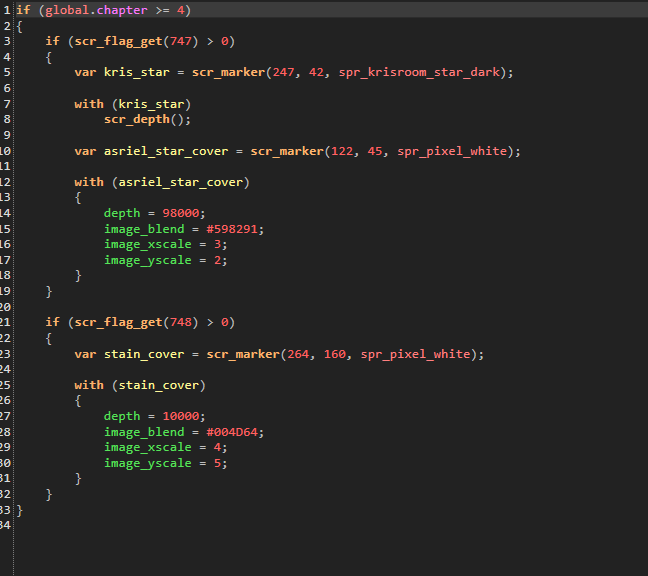648x576 pixels.
Task: Click the variable name "kris_star" on line 5
Action: click(136, 72)
